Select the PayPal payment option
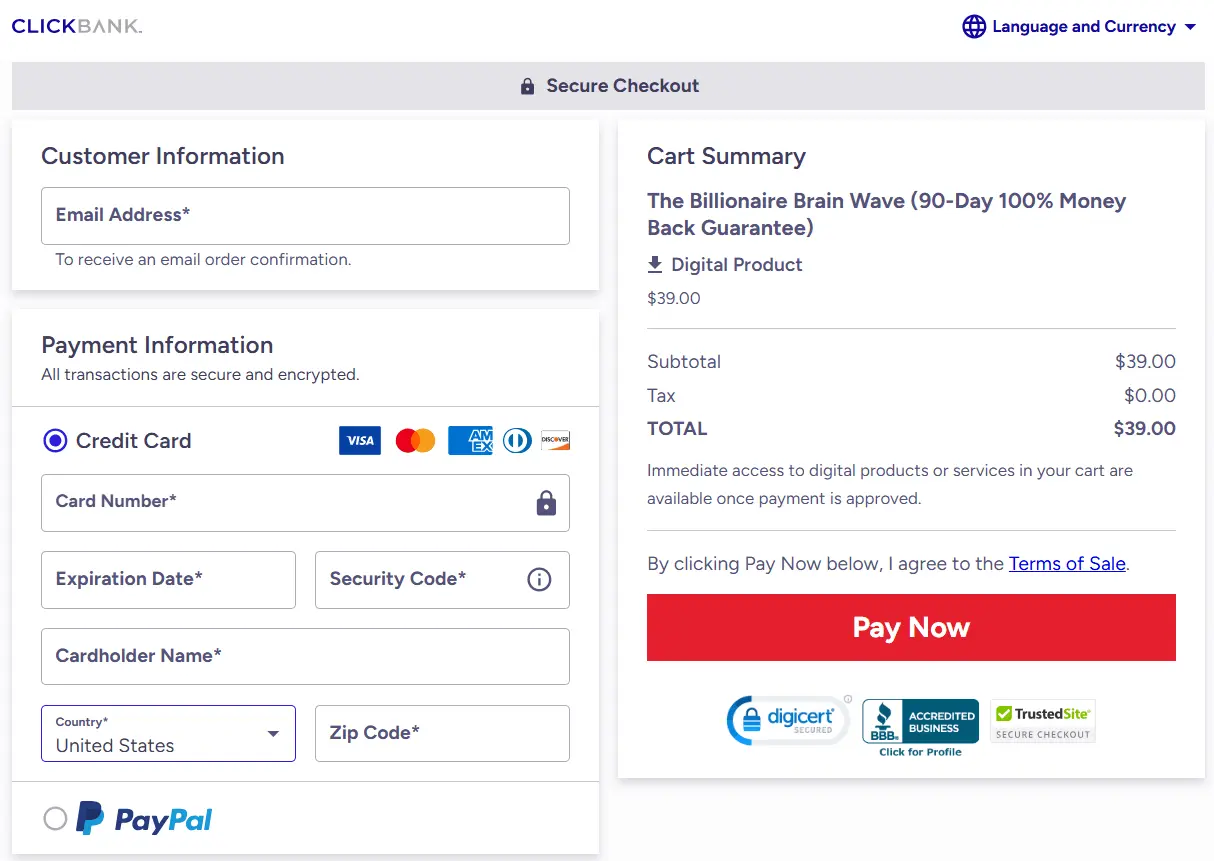 point(55,818)
